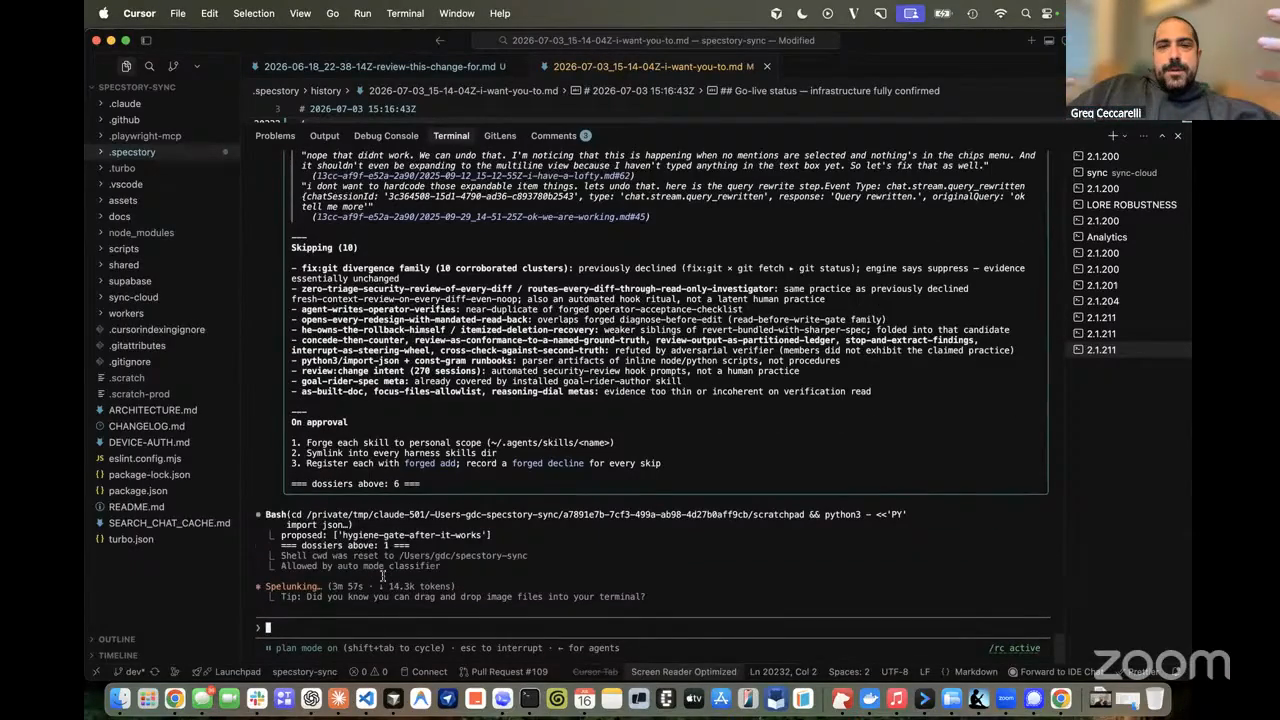The width and height of the screenshot is (1280, 720).
Task: Open ARCHITECTURE.md in the explorer
Action: coord(152,410)
